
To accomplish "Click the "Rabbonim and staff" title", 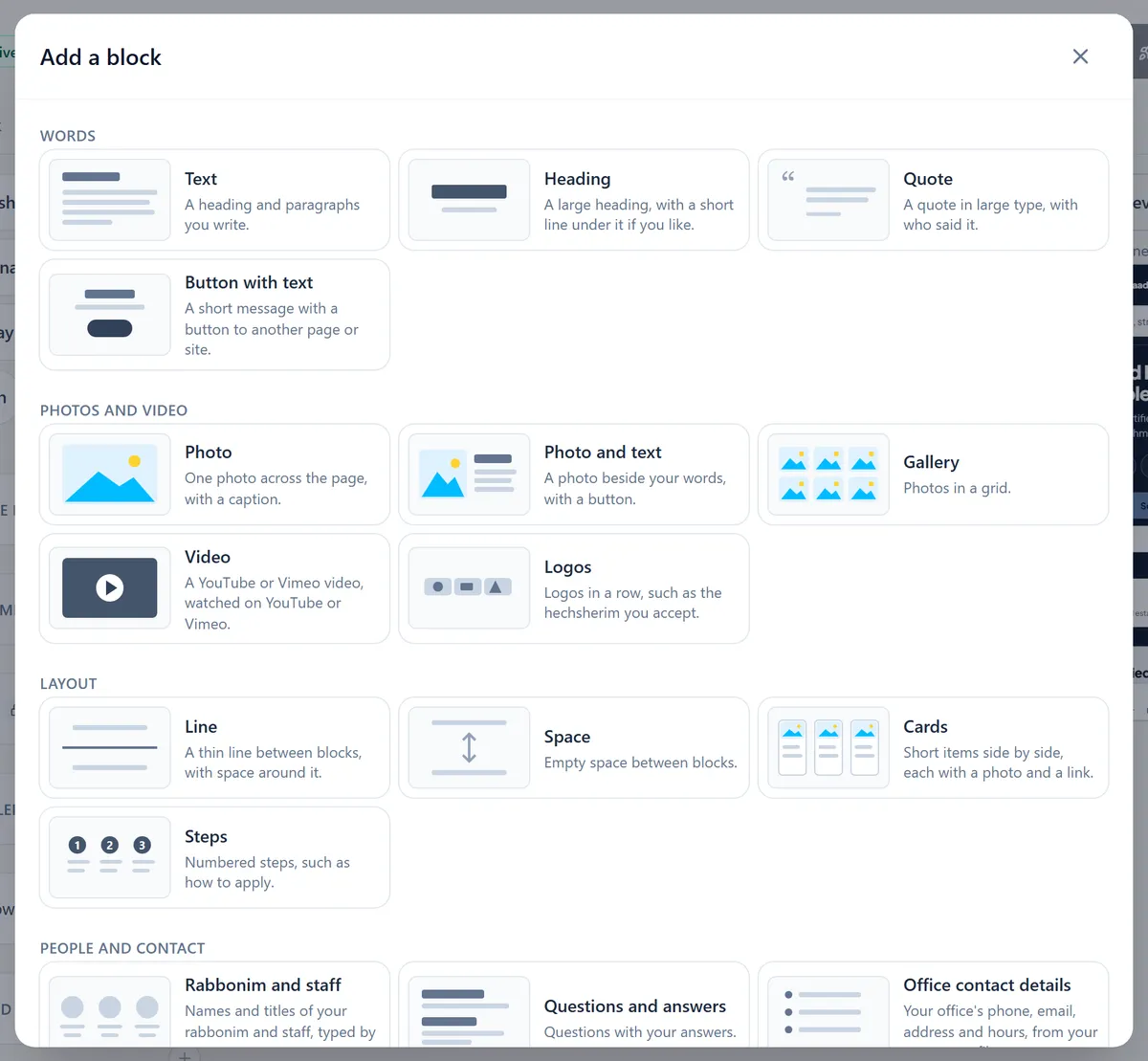I will pyautogui.click(x=263, y=984).
